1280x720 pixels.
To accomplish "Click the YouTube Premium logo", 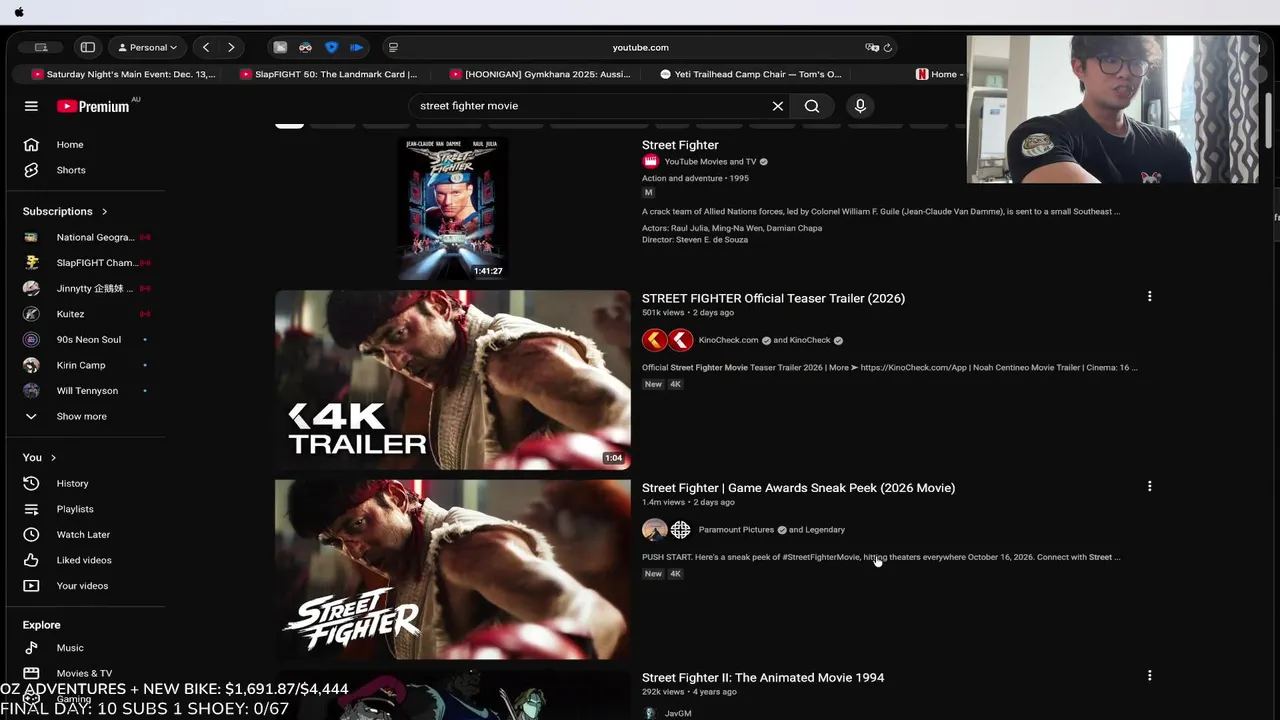I will pos(95,106).
